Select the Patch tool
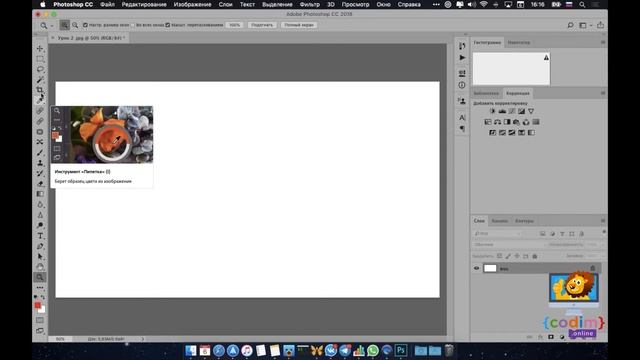The height and width of the screenshot is (360, 640). pyautogui.click(x=40, y=132)
